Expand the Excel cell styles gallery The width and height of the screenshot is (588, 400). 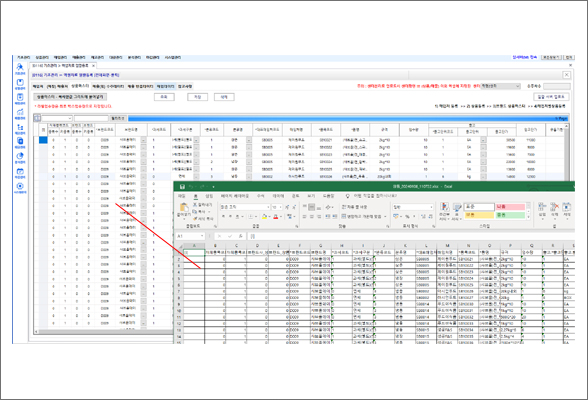(x=529, y=217)
